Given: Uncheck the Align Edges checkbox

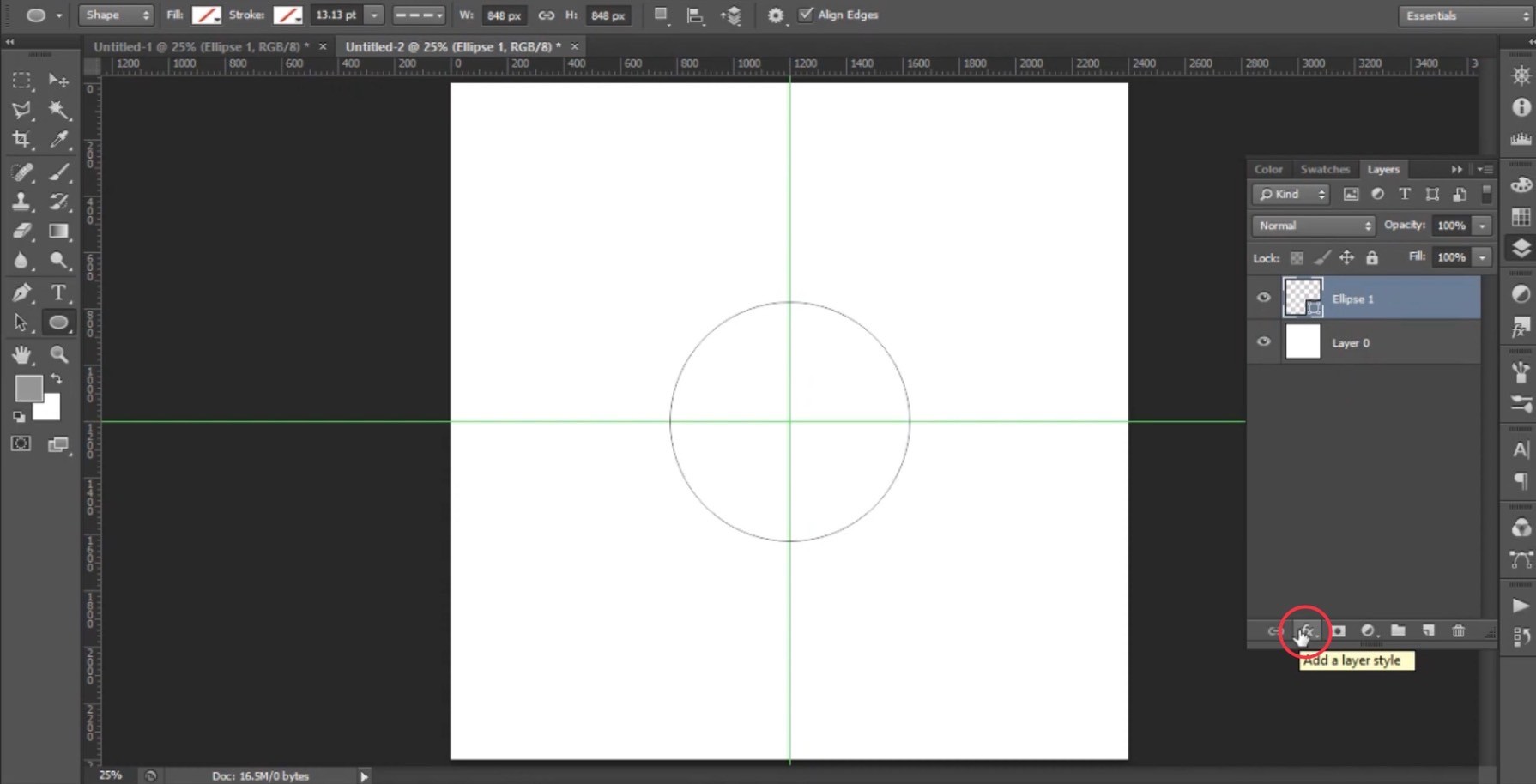Looking at the screenshot, I should coord(806,15).
